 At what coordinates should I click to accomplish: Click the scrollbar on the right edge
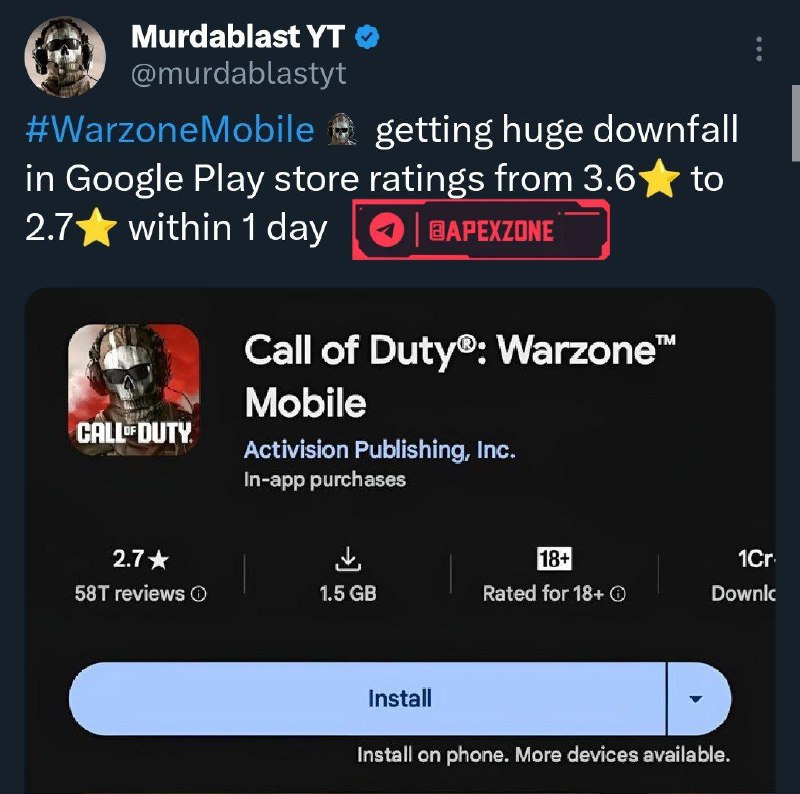795,123
